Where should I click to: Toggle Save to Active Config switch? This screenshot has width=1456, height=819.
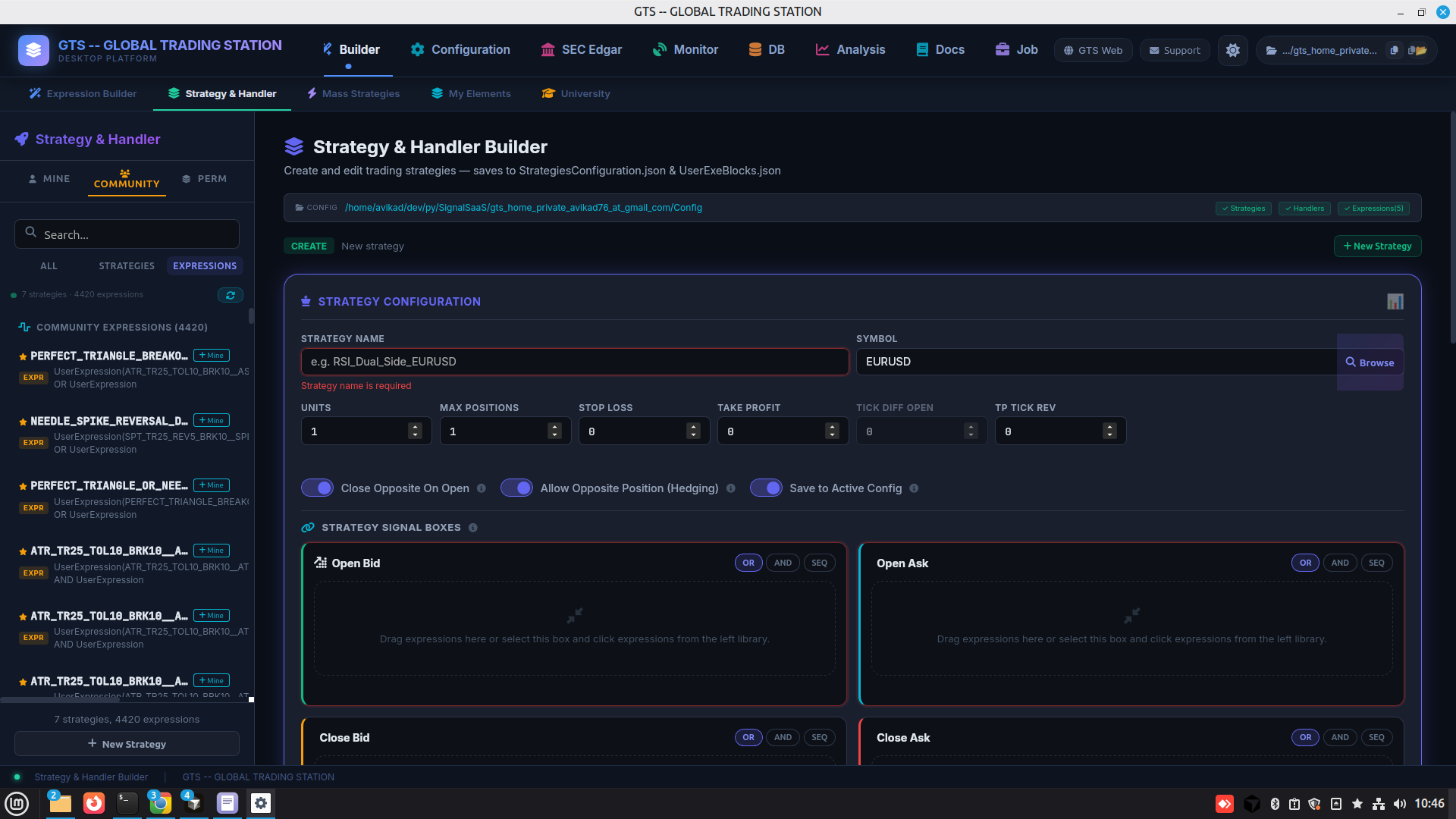[766, 488]
